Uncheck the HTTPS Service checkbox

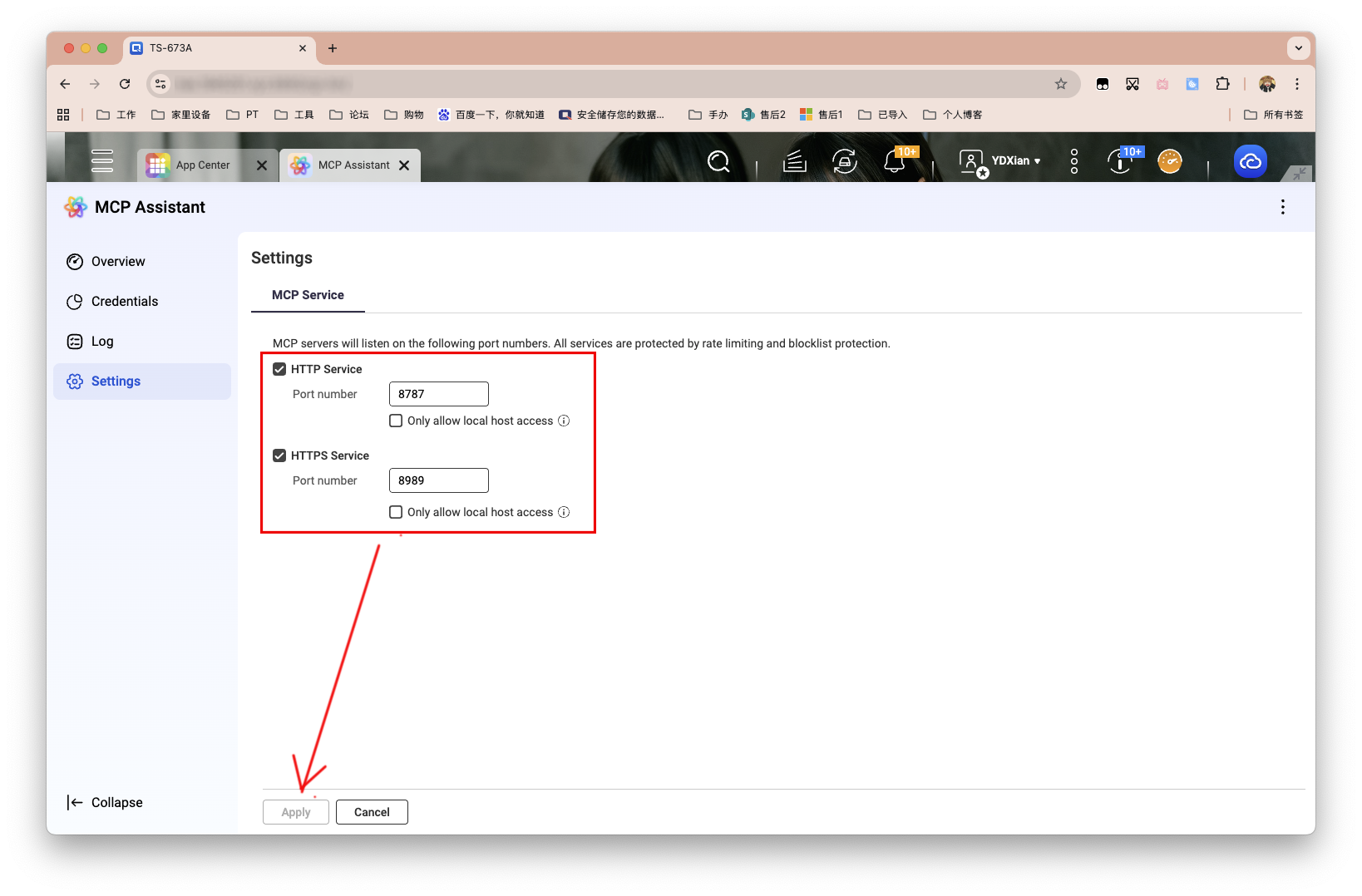[x=279, y=455]
